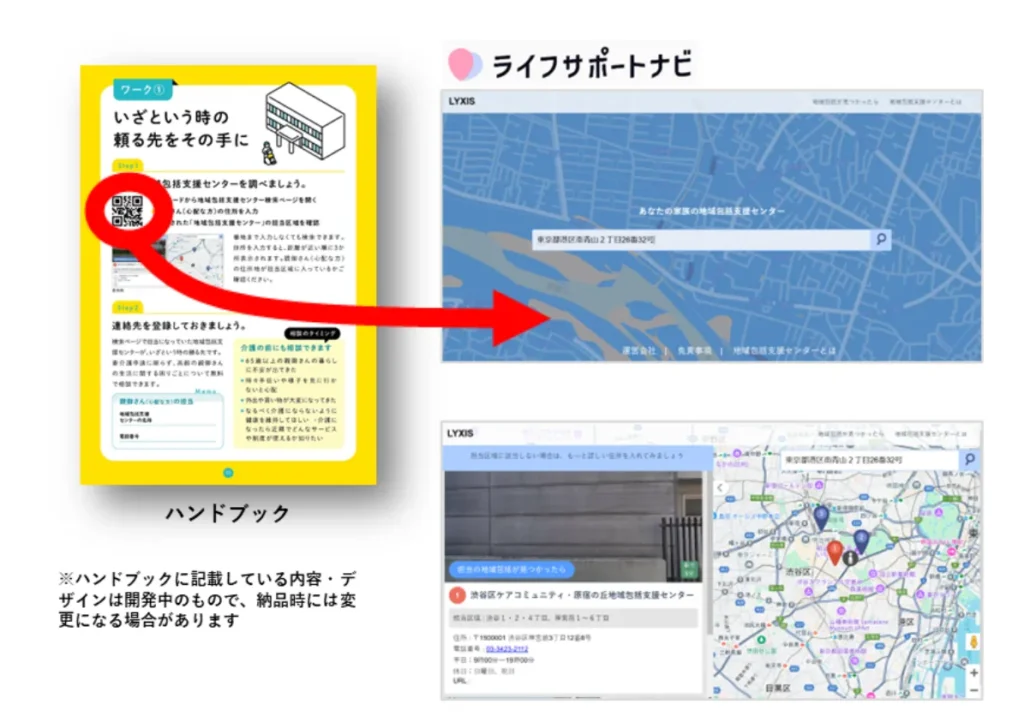The image size is (1024, 728).
Task: Click the search magnifier on the blue map page
Action: point(881,240)
